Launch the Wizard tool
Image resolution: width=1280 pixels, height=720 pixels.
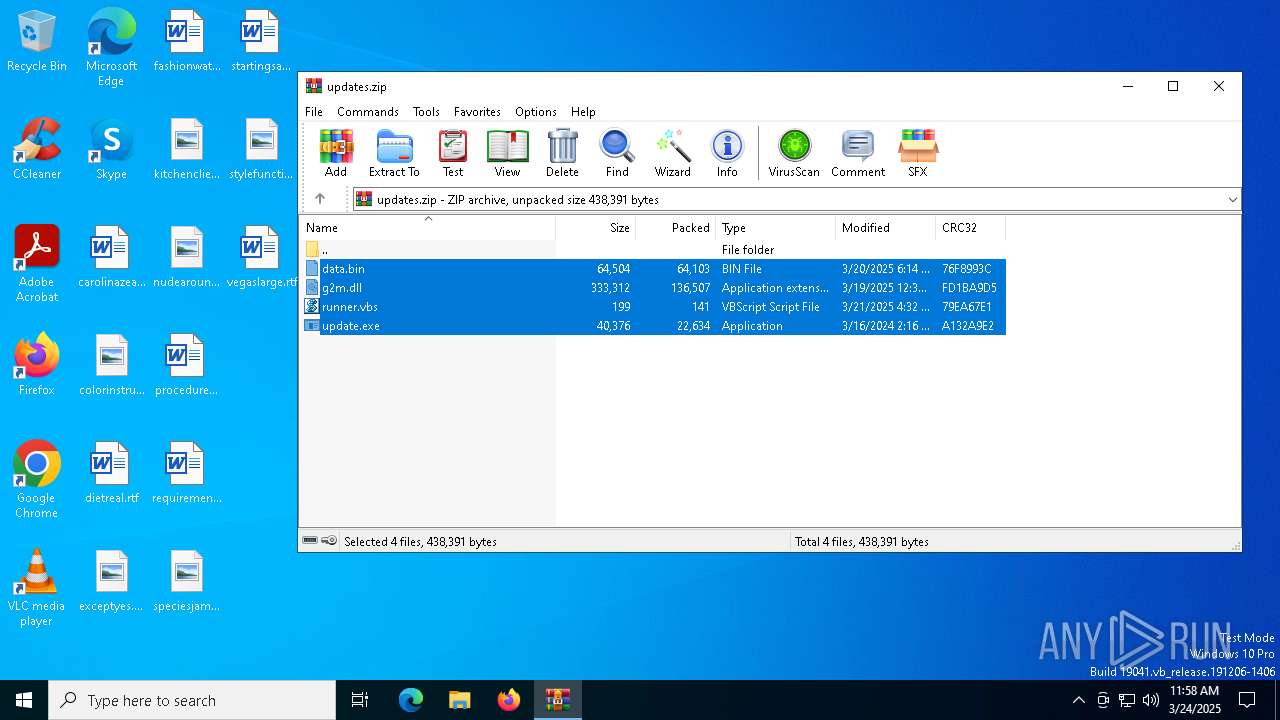click(673, 153)
